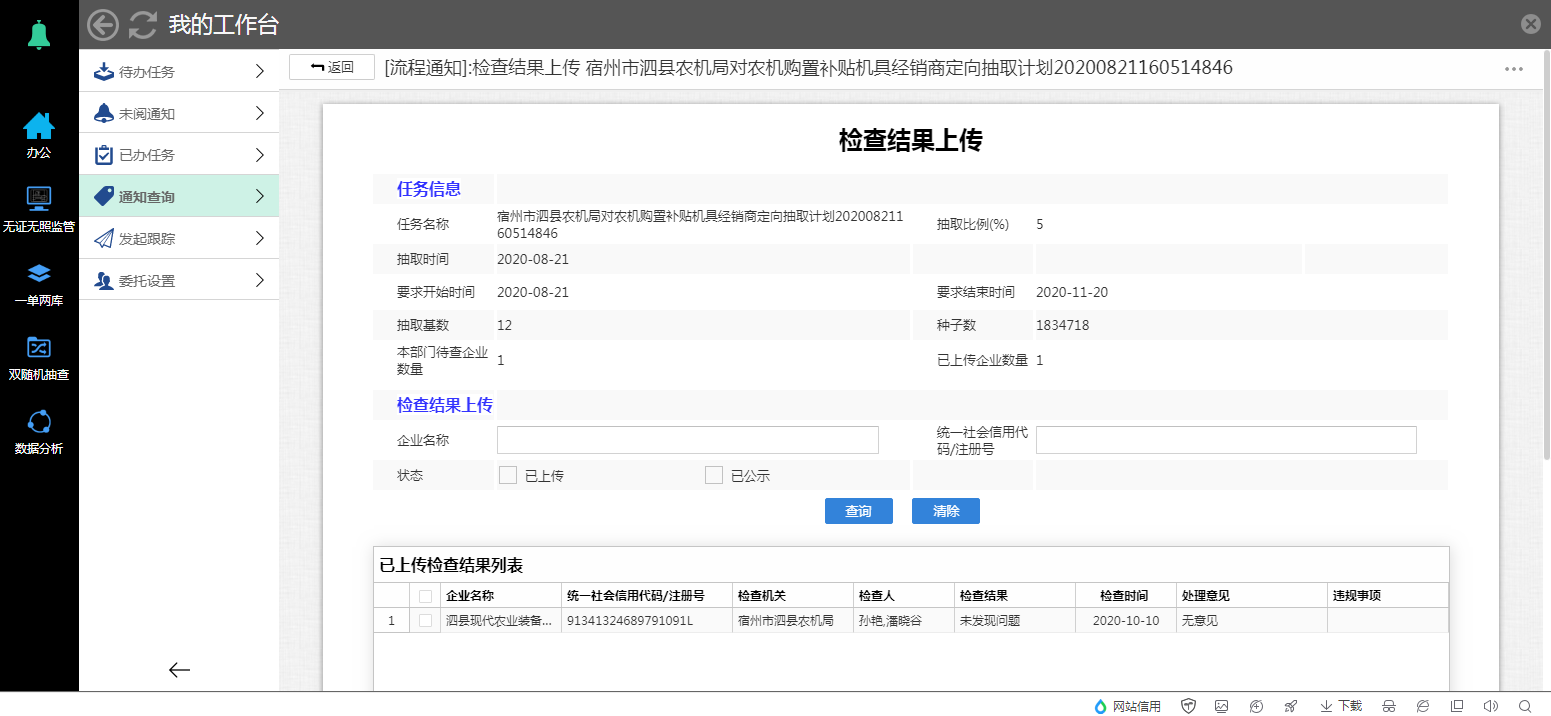Open downloads via 下载 in status bar
Screen dimensions: 1551x716
coord(1341,706)
